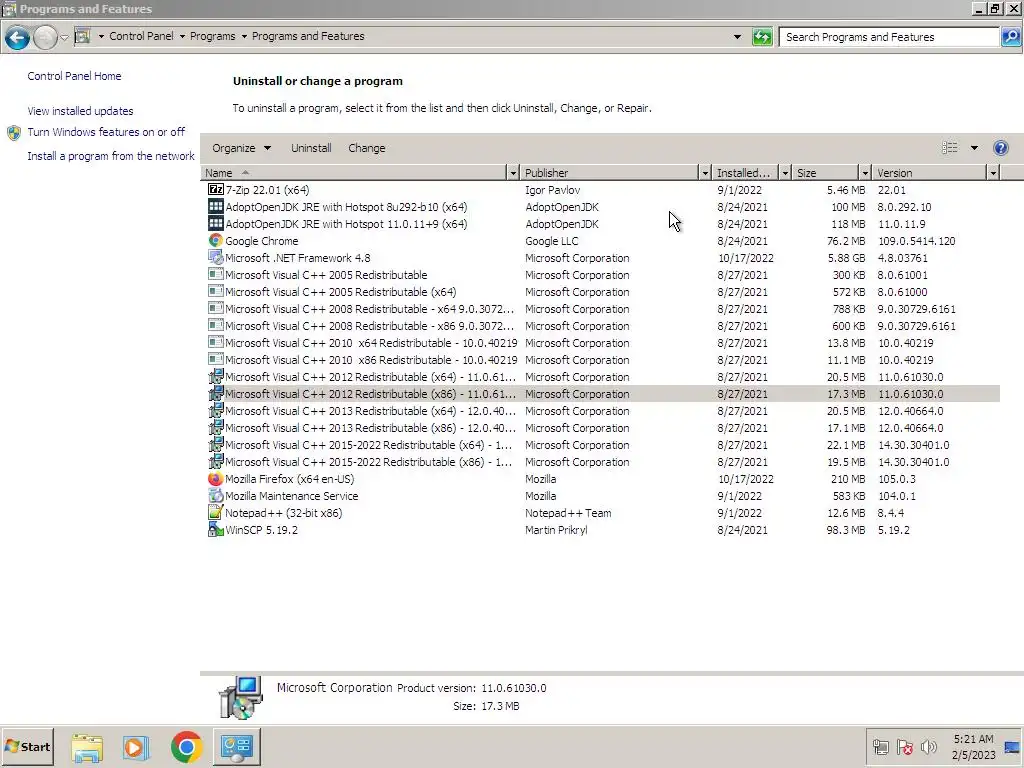1024x768 pixels.
Task: Click the Igor Pavlov publisher cell
Action: pos(552,190)
